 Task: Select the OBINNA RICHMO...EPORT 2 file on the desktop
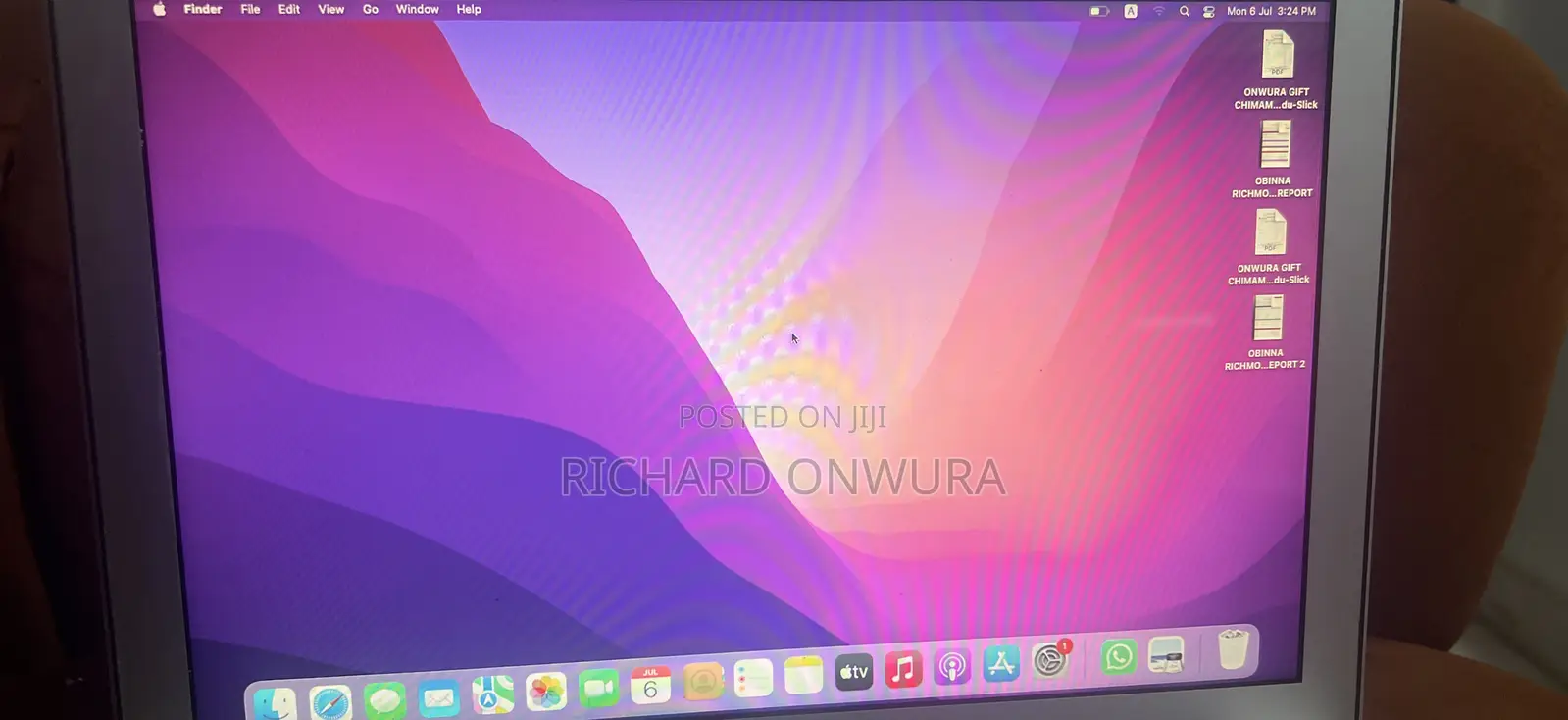1266,332
